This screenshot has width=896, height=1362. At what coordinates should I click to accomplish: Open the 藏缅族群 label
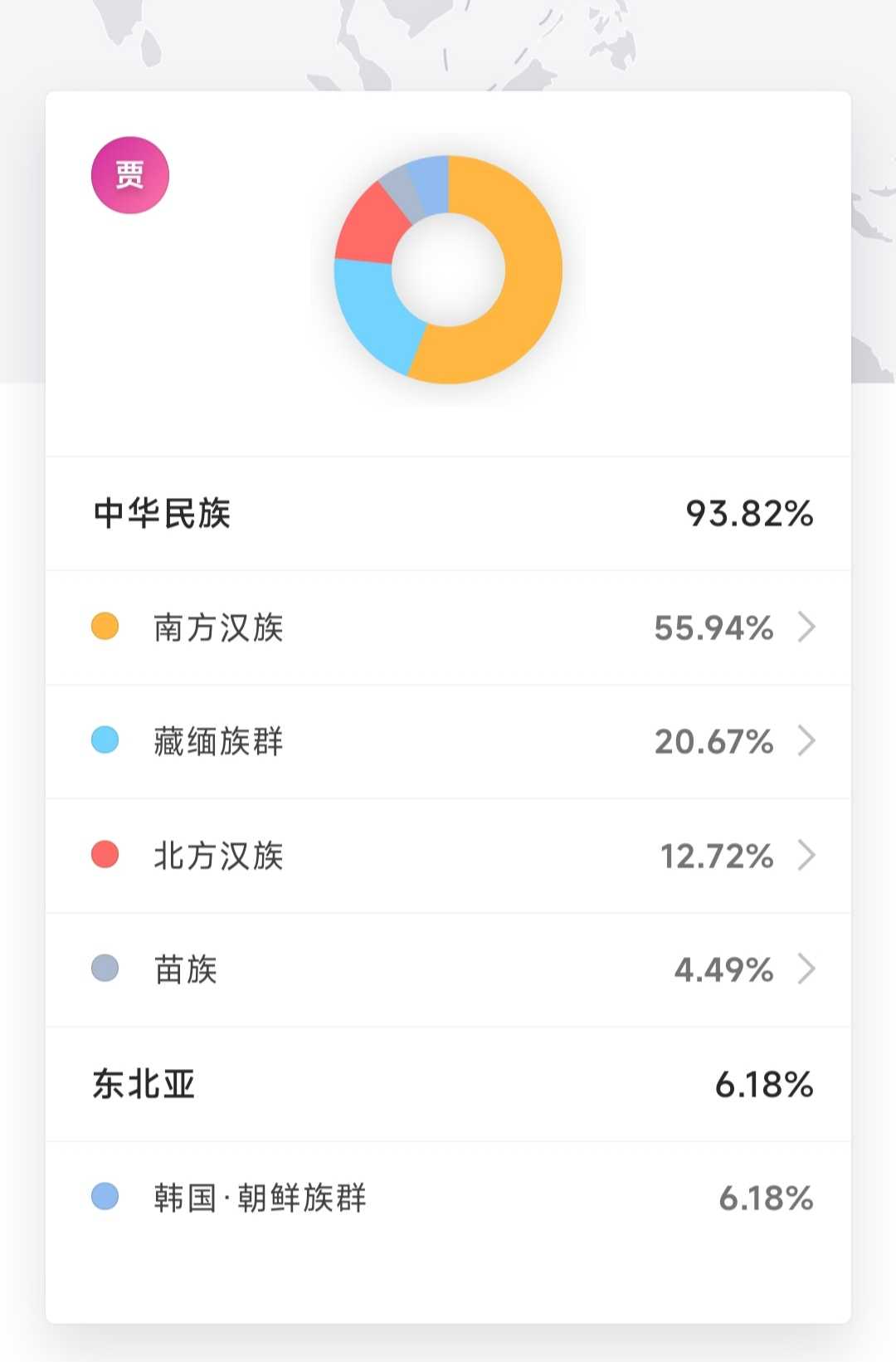coord(218,741)
